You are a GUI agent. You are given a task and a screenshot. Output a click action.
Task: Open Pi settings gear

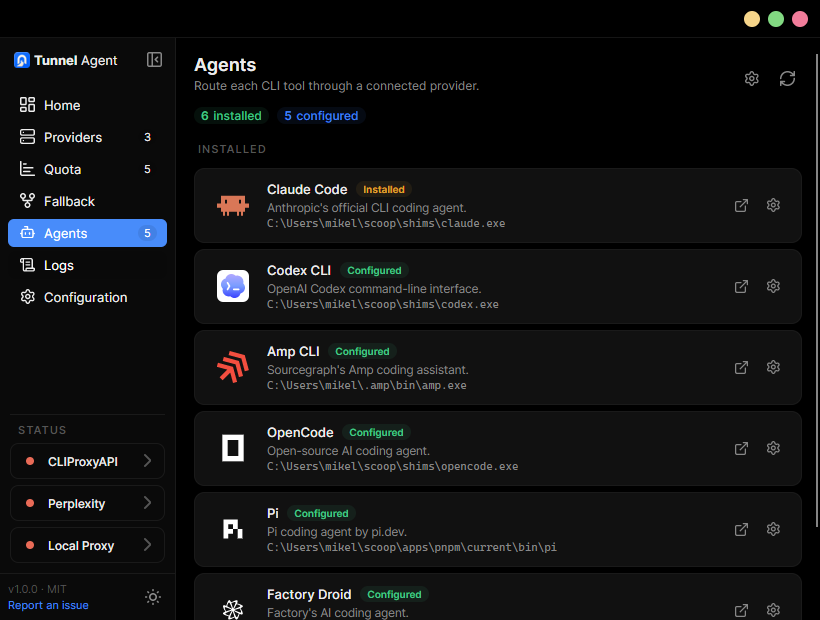click(773, 529)
